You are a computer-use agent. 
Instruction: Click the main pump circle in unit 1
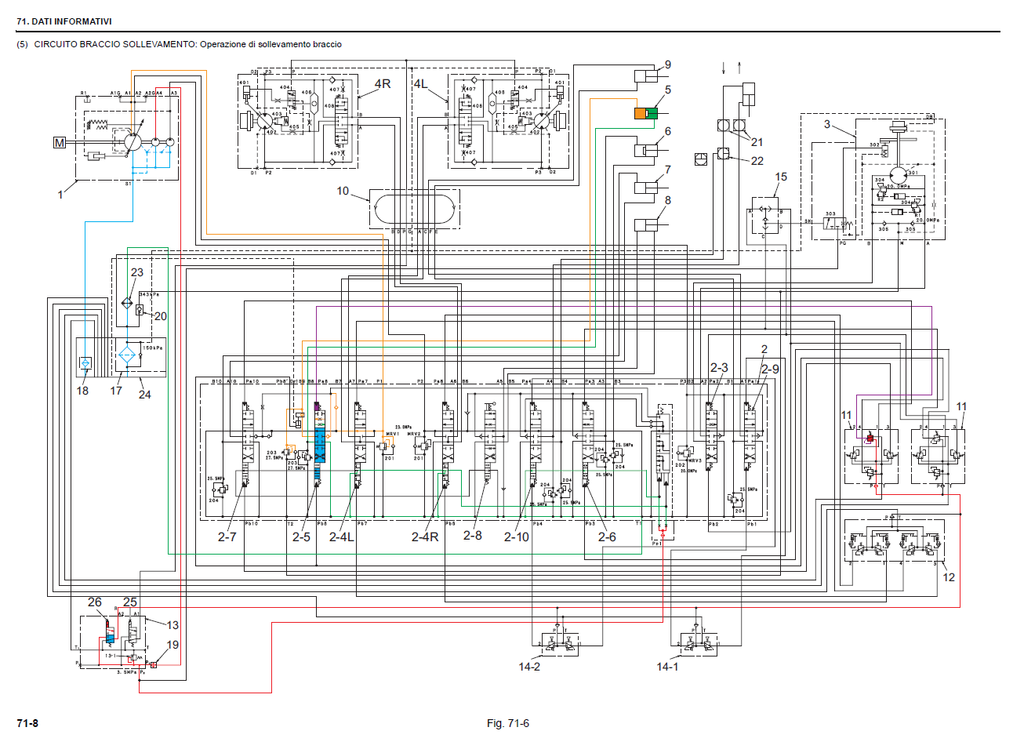(133, 142)
